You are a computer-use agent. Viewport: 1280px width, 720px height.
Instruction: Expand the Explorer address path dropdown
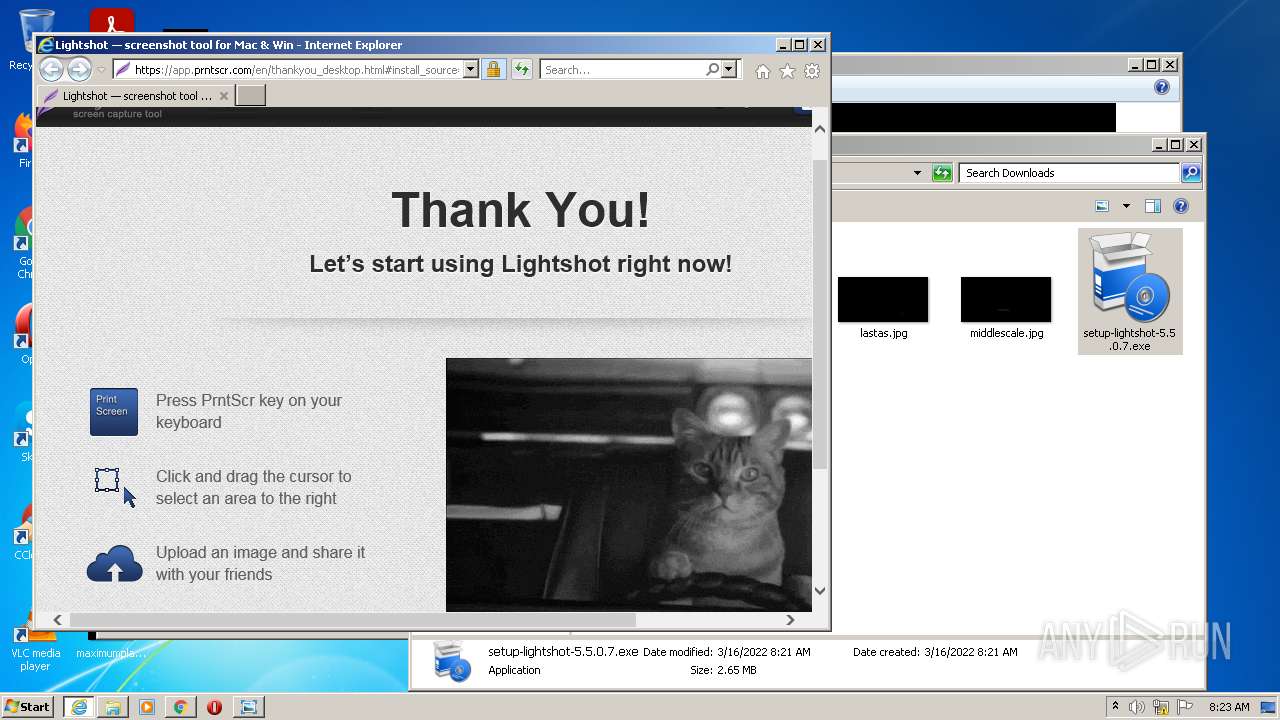pos(917,173)
